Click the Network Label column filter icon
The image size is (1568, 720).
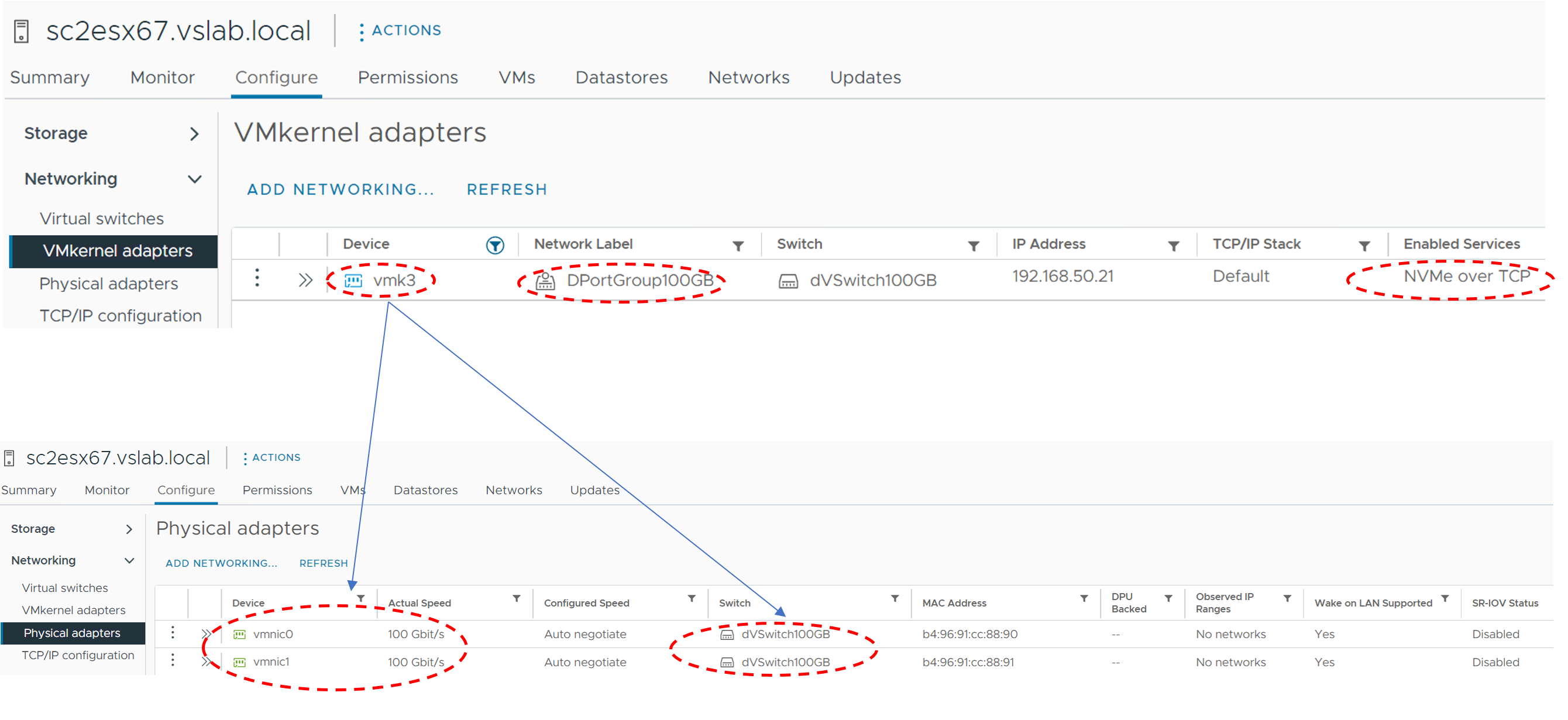[x=738, y=246]
